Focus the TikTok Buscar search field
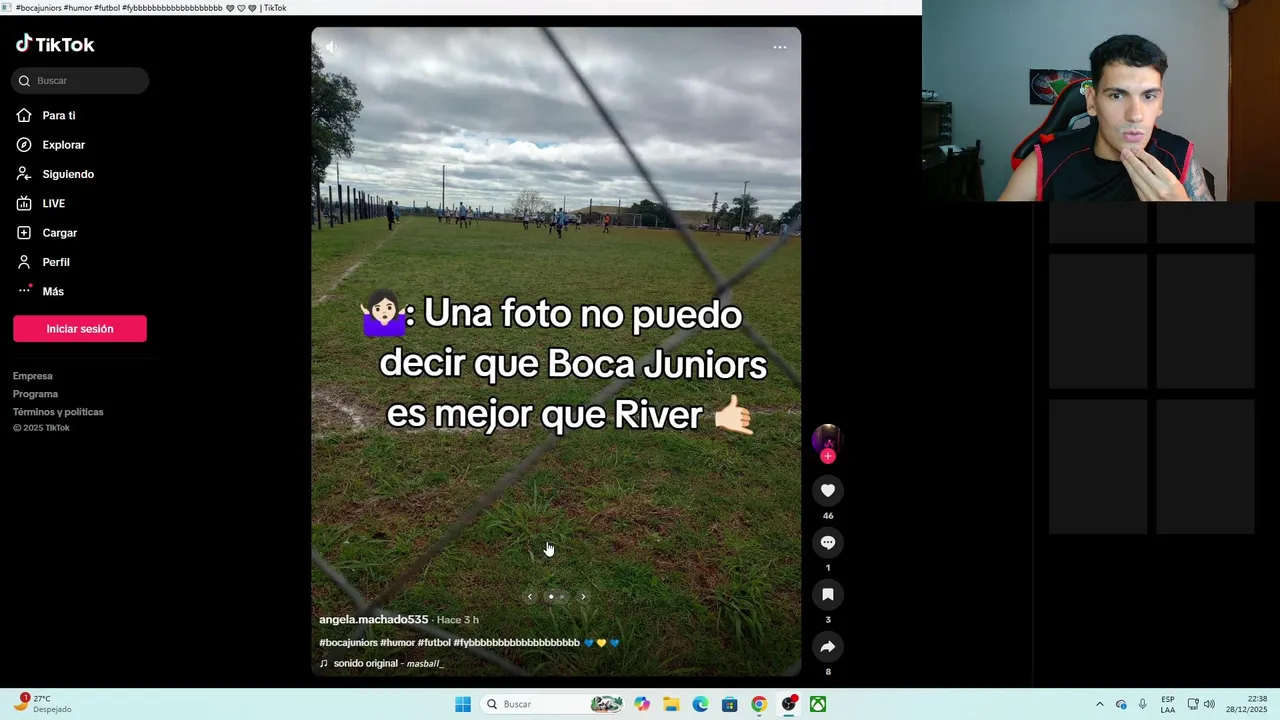1280x720 pixels. (80, 81)
